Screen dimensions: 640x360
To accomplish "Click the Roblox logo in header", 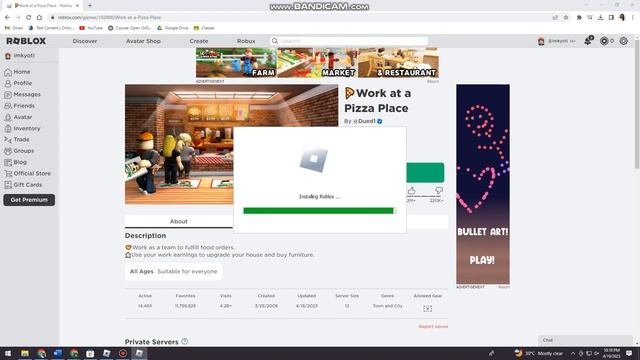I will point(26,41).
